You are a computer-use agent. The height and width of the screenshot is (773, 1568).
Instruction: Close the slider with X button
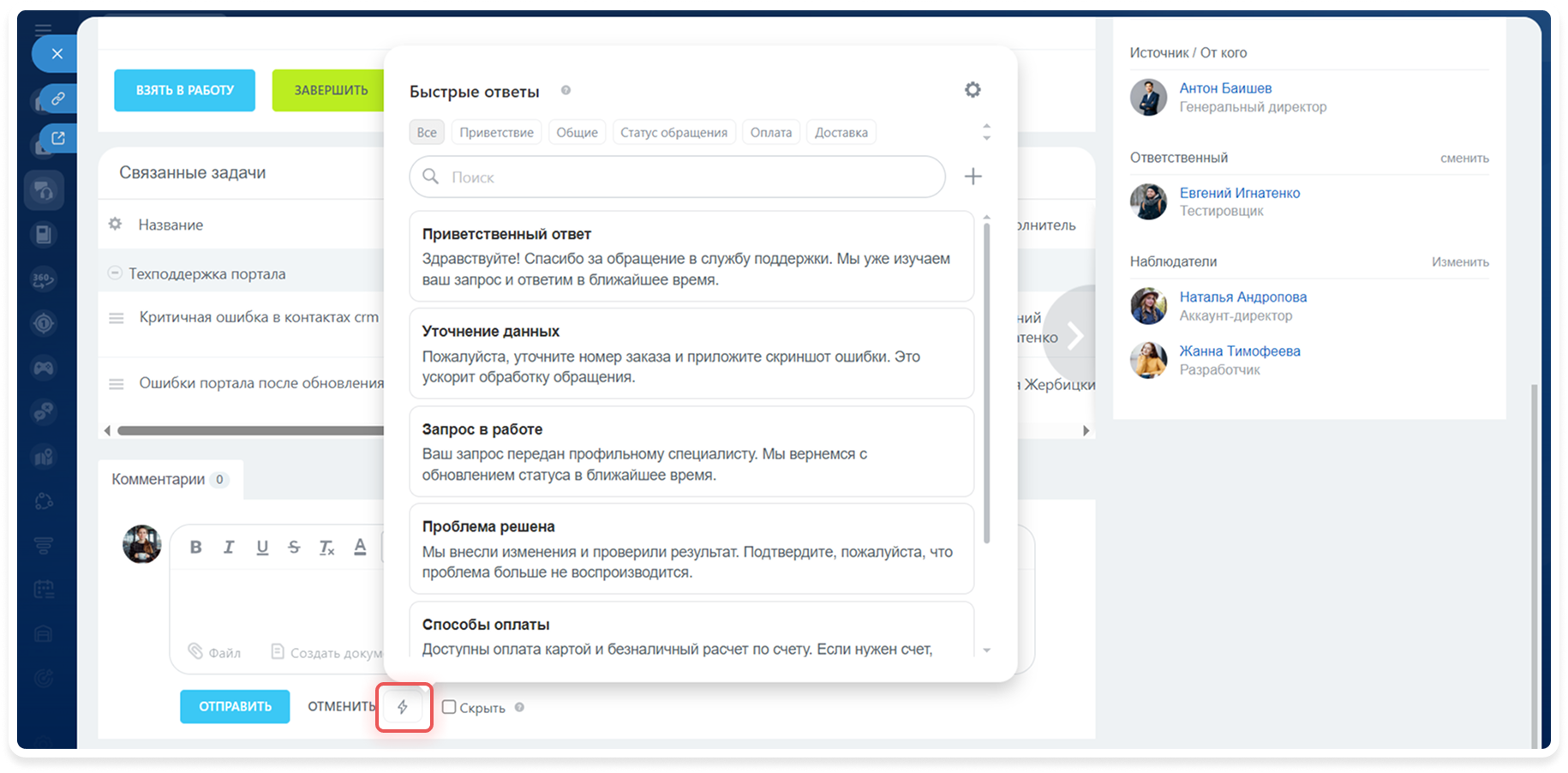pyautogui.click(x=57, y=54)
